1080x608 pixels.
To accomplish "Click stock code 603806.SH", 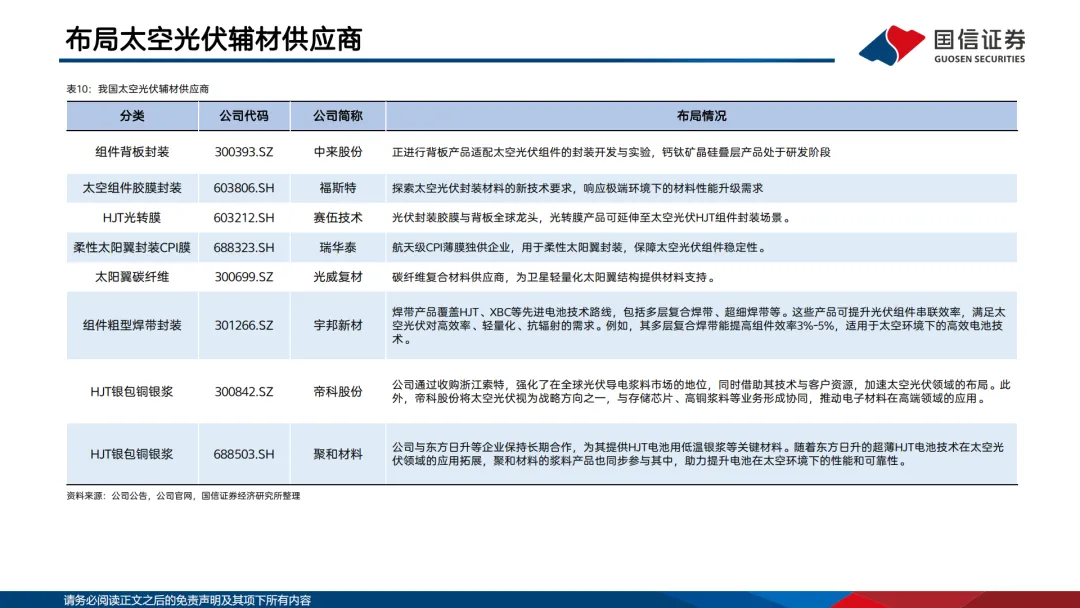I will click(x=244, y=188).
